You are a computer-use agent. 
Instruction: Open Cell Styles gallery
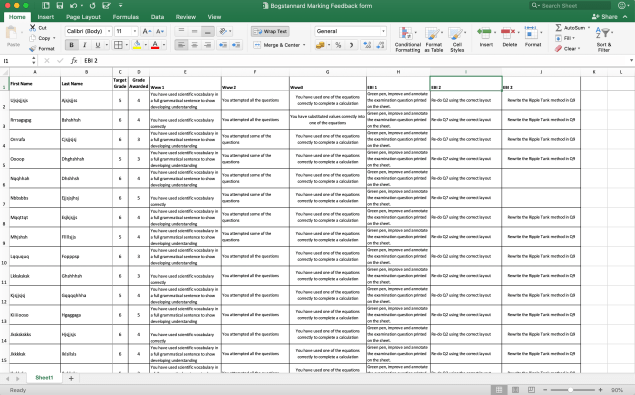point(457,39)
